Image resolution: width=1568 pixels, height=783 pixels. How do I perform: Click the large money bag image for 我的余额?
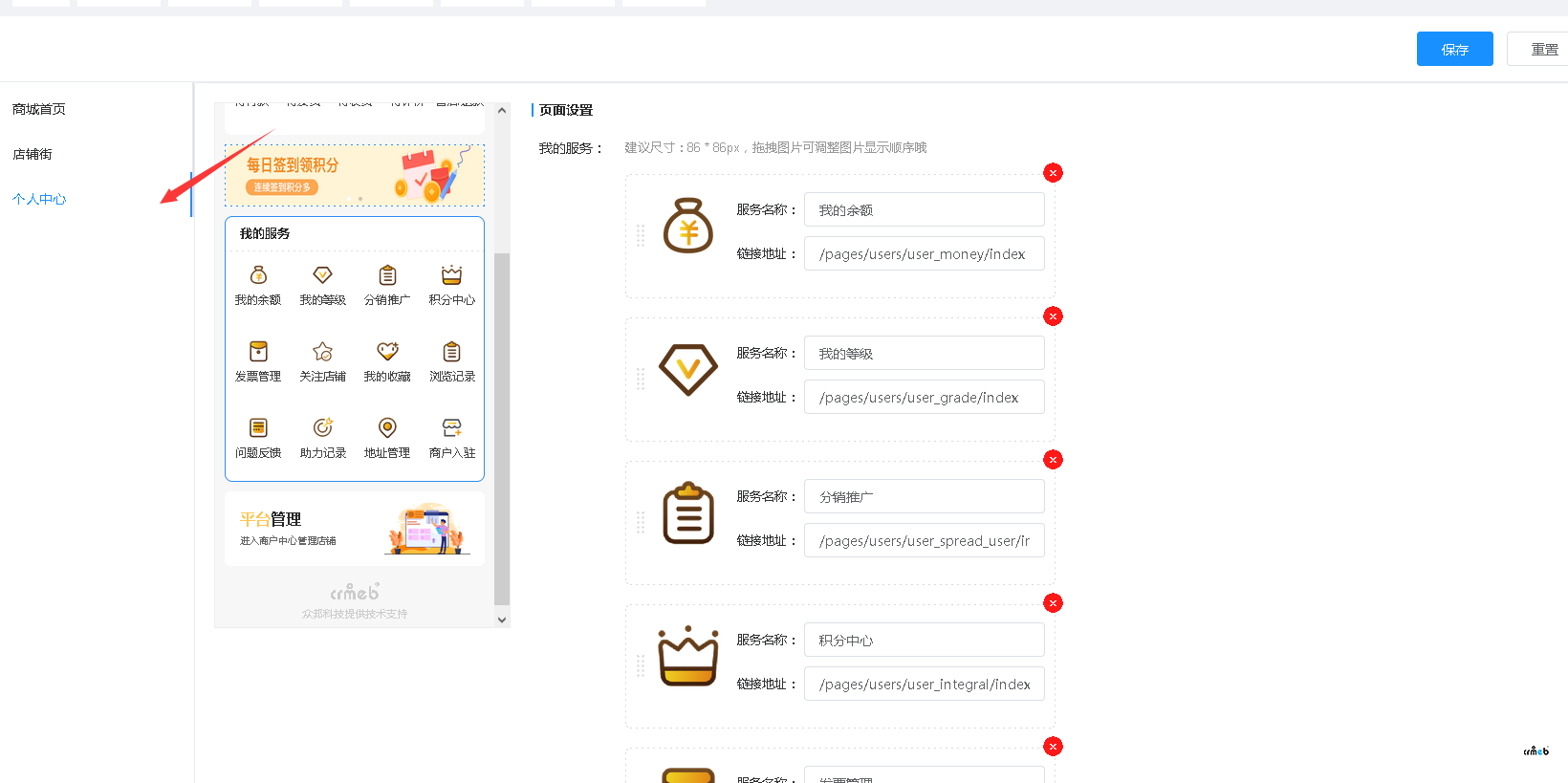[x=688, y=226]
